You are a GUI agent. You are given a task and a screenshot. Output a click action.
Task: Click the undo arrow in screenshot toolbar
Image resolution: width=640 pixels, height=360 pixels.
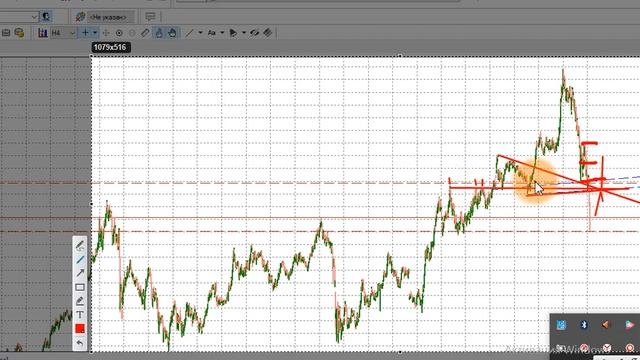click(x=80, y=343)
